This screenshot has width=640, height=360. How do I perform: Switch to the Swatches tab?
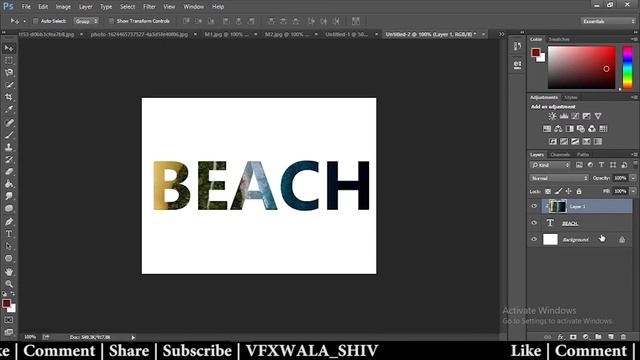[x=559, y=39]
